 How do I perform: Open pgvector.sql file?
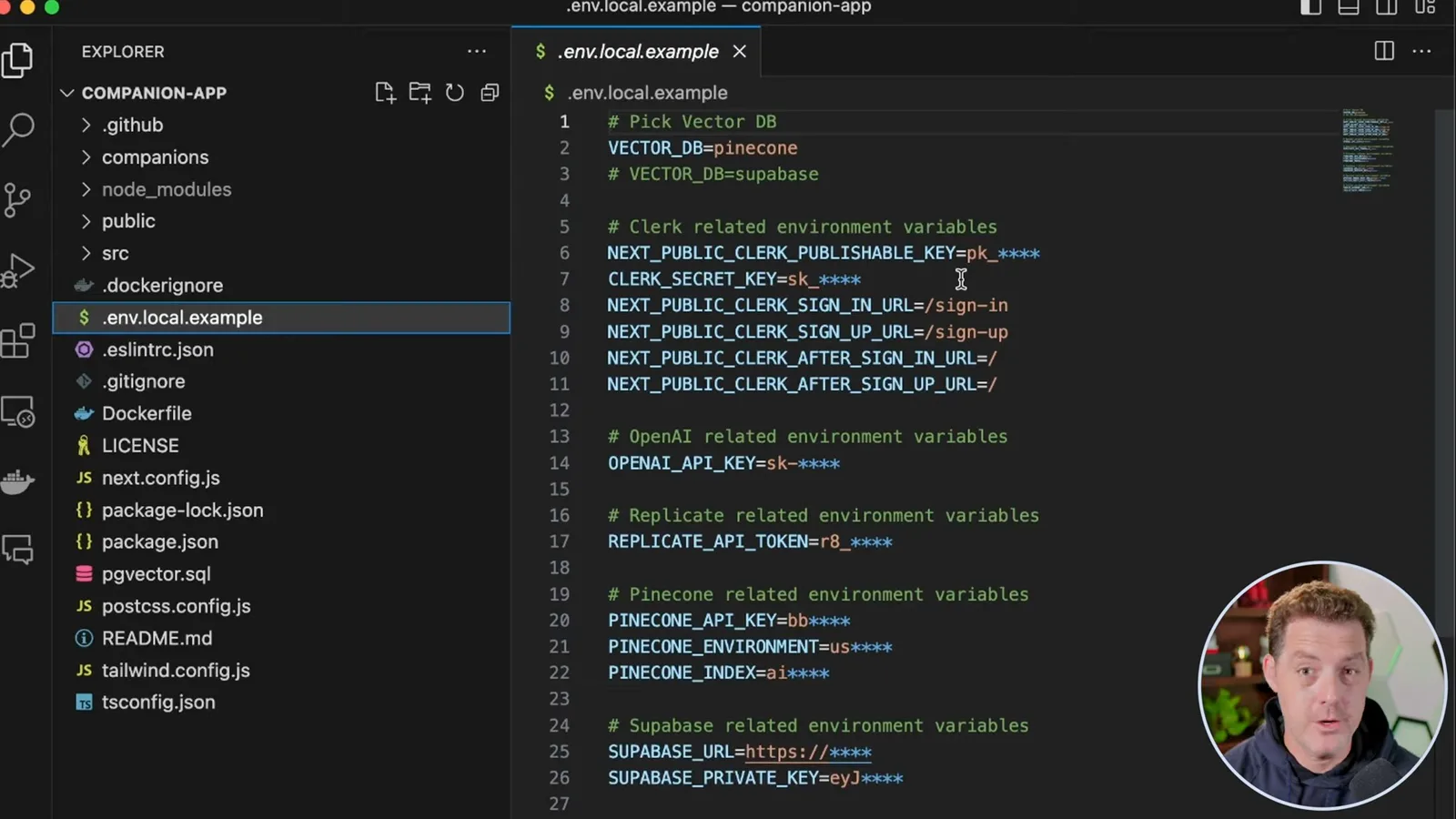[156, 574]
